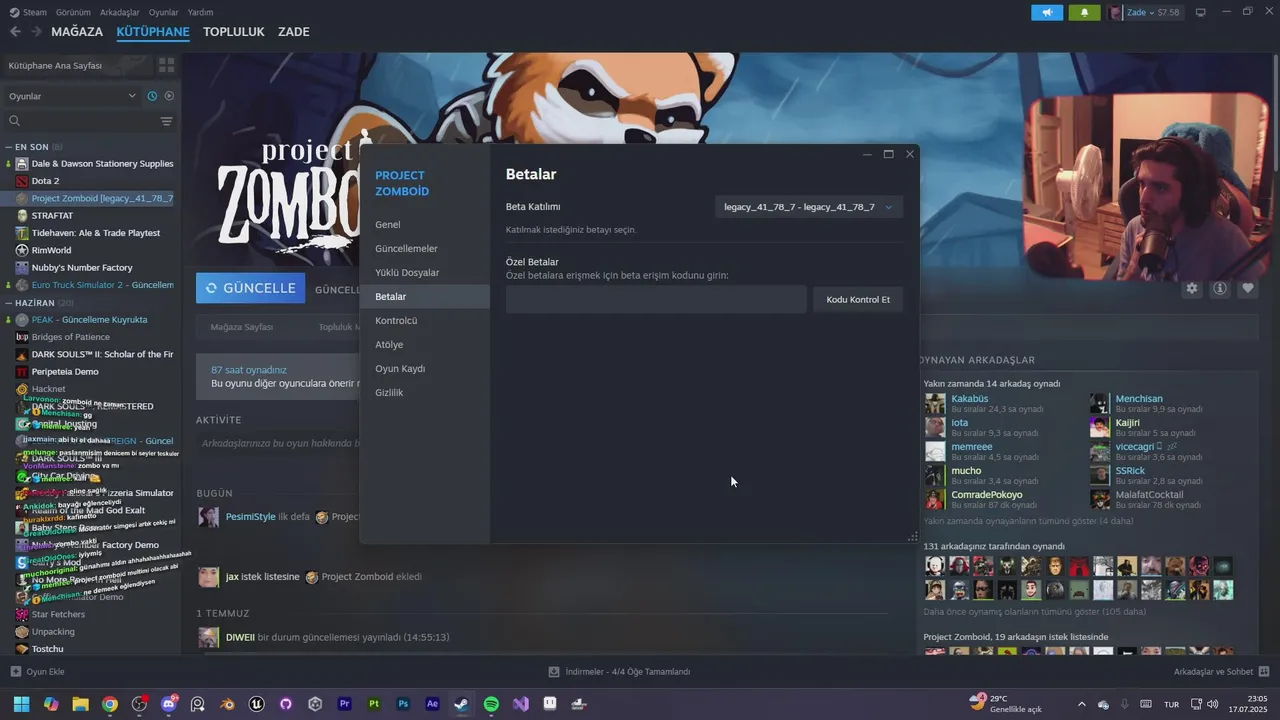
Task: Open Arkadaşlar ve Sohbet panel
Action: tap(1222, 672)
